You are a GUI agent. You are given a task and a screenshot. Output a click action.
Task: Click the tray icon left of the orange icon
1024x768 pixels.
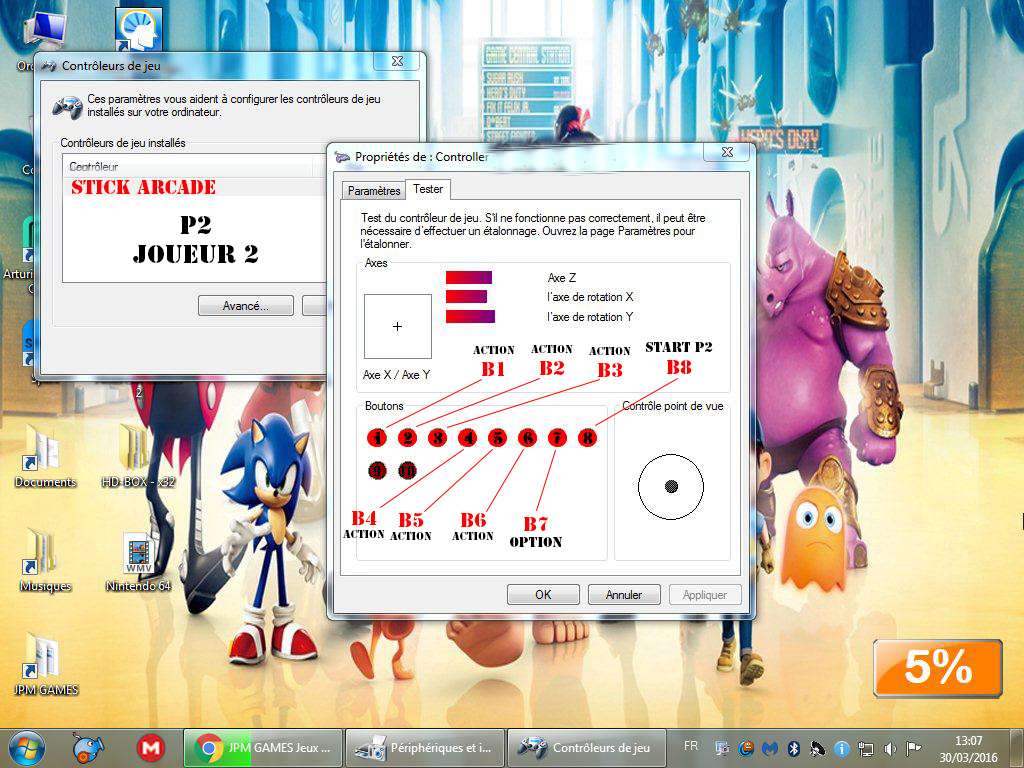(722, 748)
